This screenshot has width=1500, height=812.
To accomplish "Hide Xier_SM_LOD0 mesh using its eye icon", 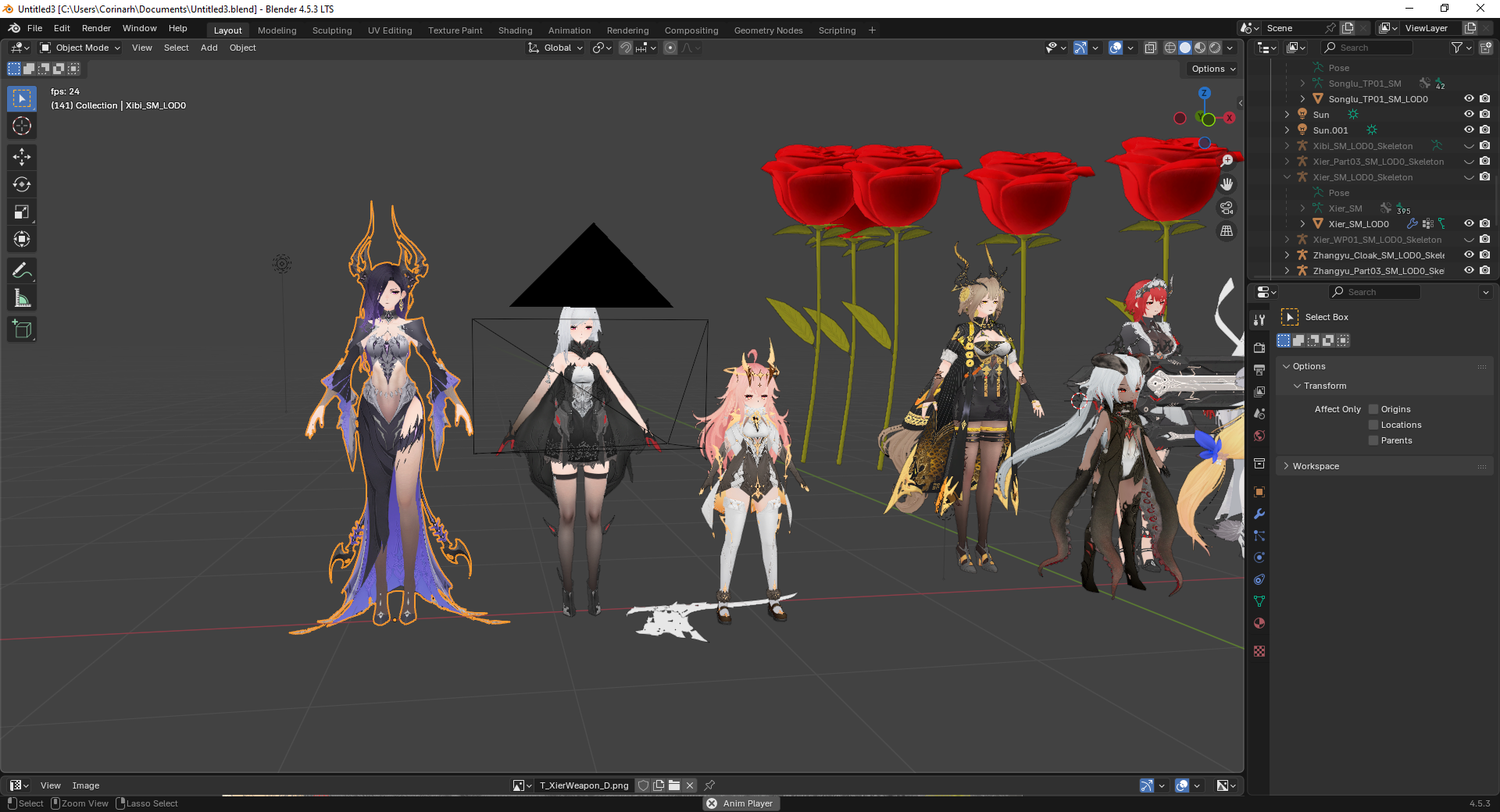I will (x=1469, y=224).
